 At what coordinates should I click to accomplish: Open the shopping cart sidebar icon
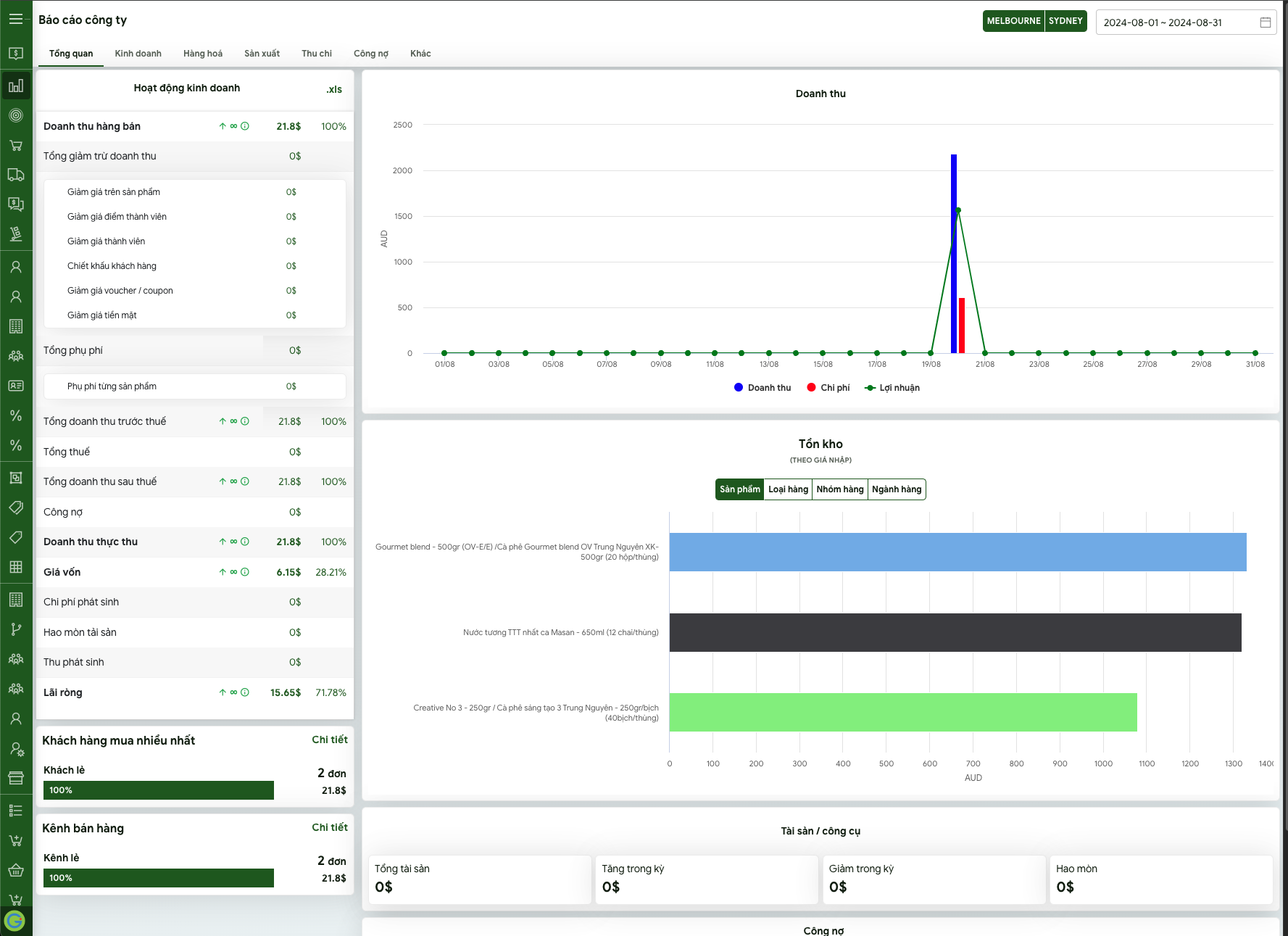tap(16, 145)
